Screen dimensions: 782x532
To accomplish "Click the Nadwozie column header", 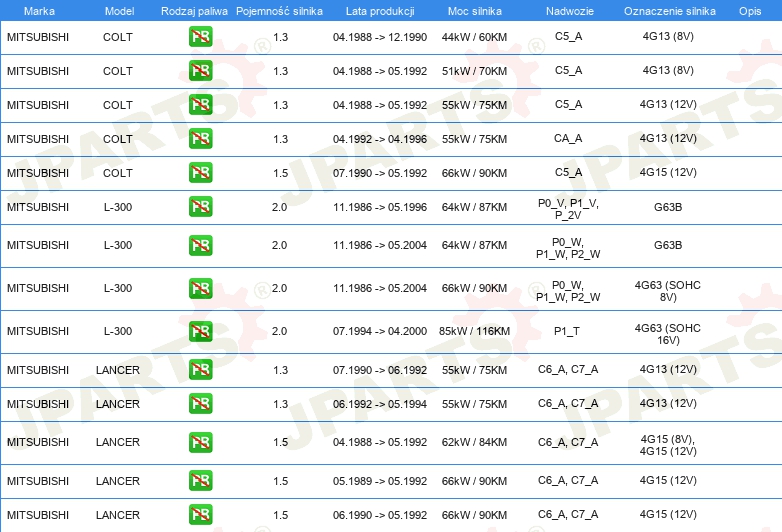I will (570, 11).
